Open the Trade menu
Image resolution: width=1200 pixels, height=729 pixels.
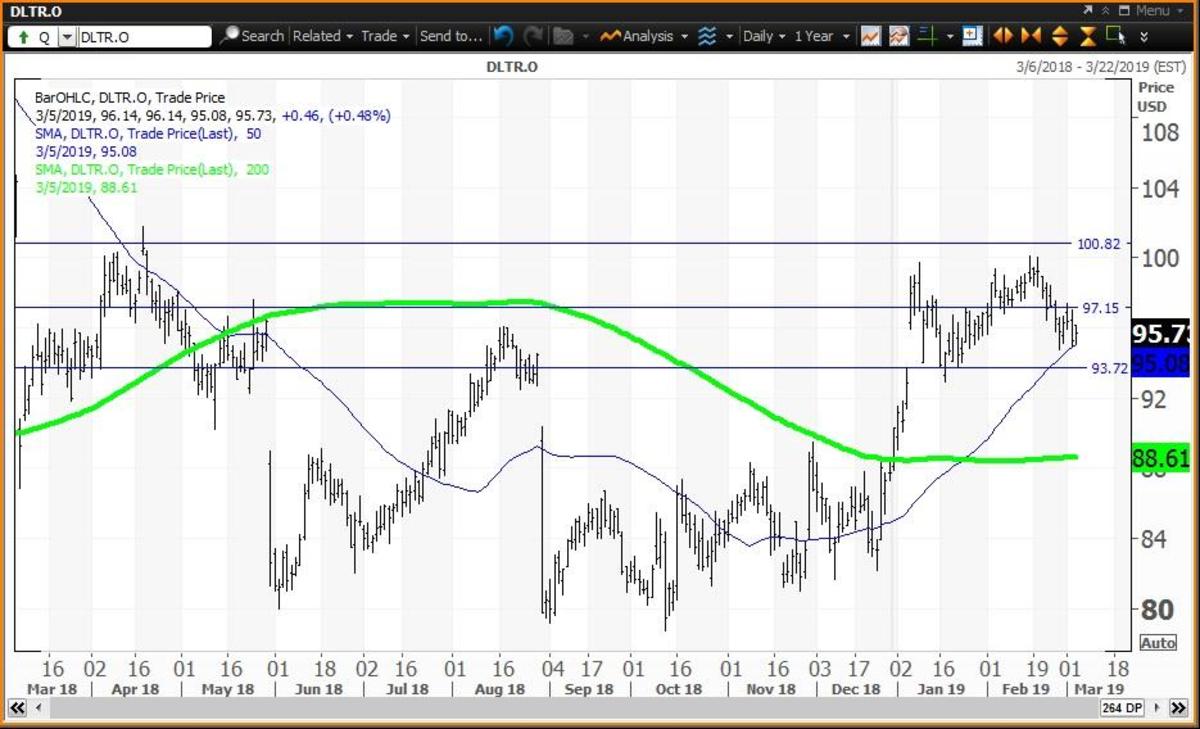[385, 36]
